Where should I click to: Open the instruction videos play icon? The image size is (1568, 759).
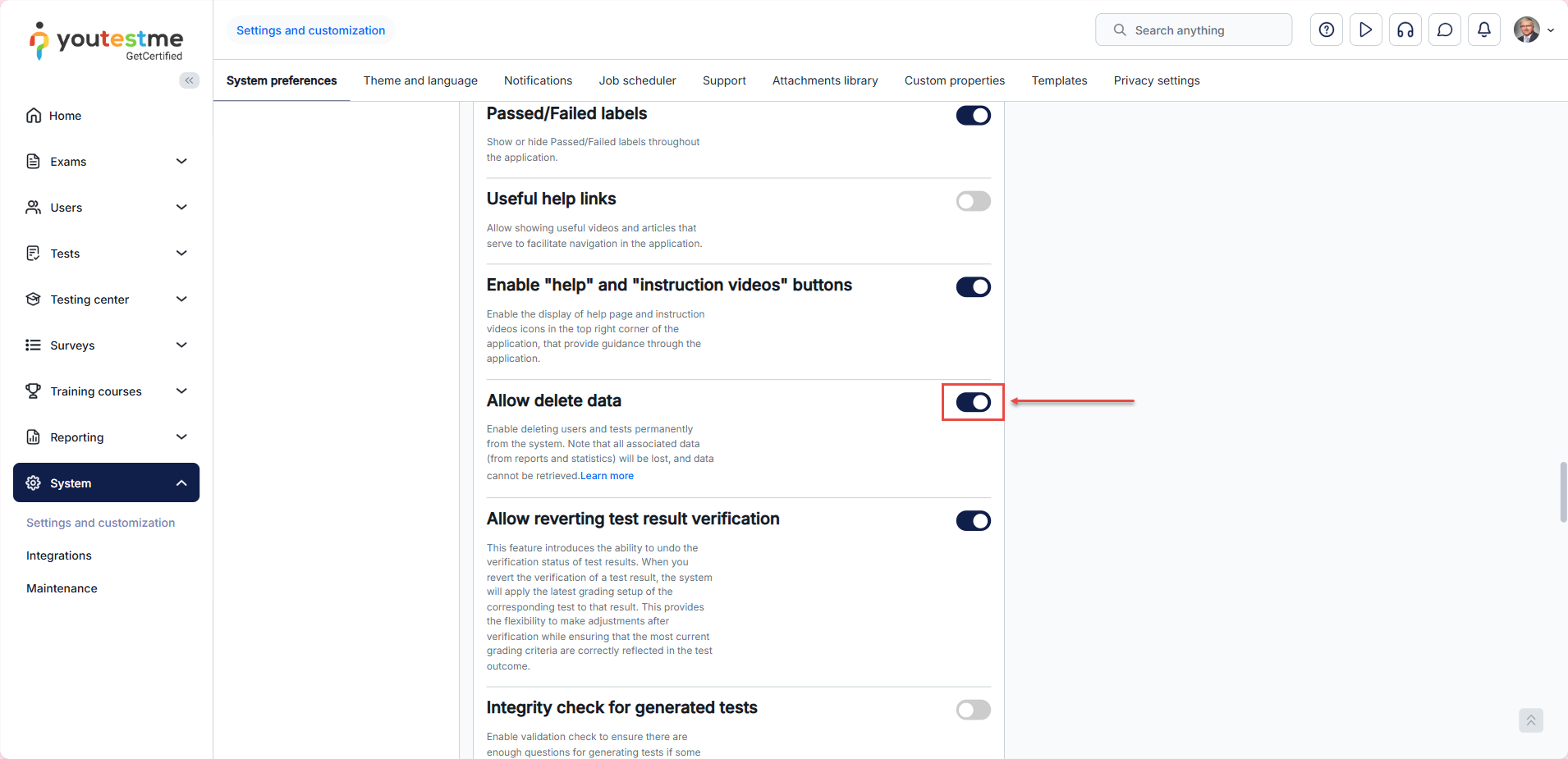click(1365, 30)
